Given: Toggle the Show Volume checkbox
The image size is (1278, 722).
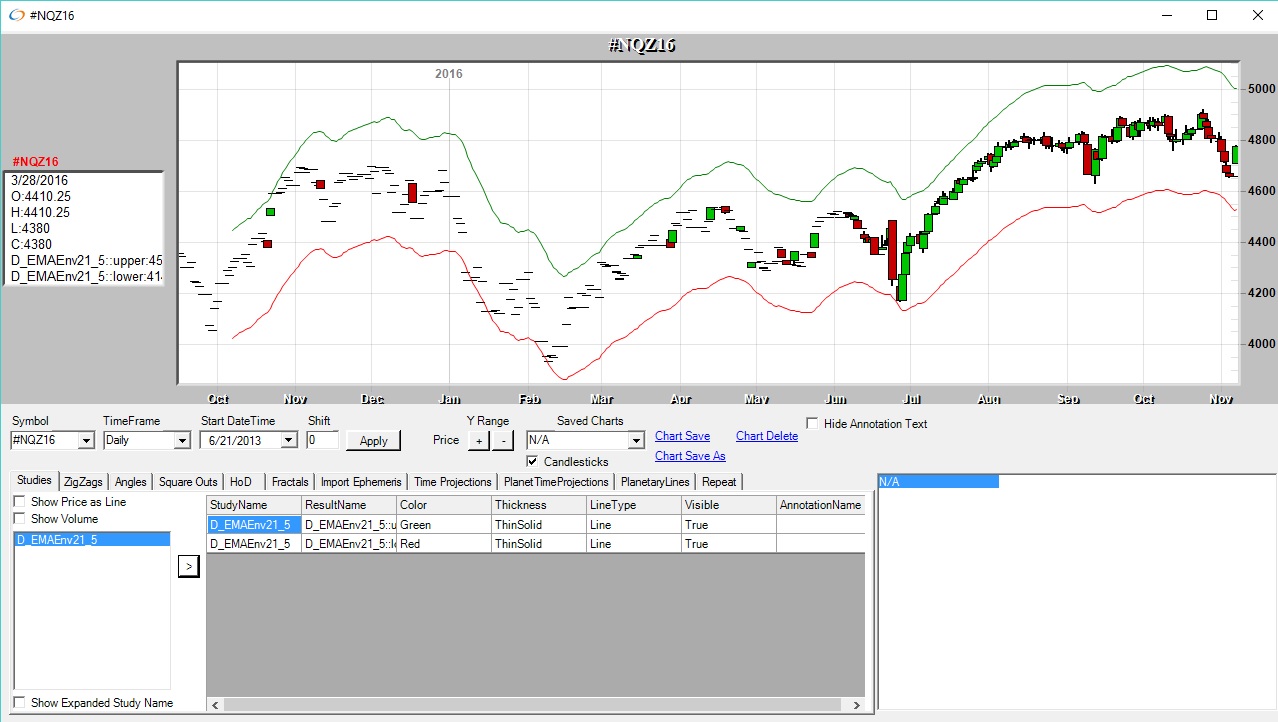Looking at the screenshot, I should 20,519.
